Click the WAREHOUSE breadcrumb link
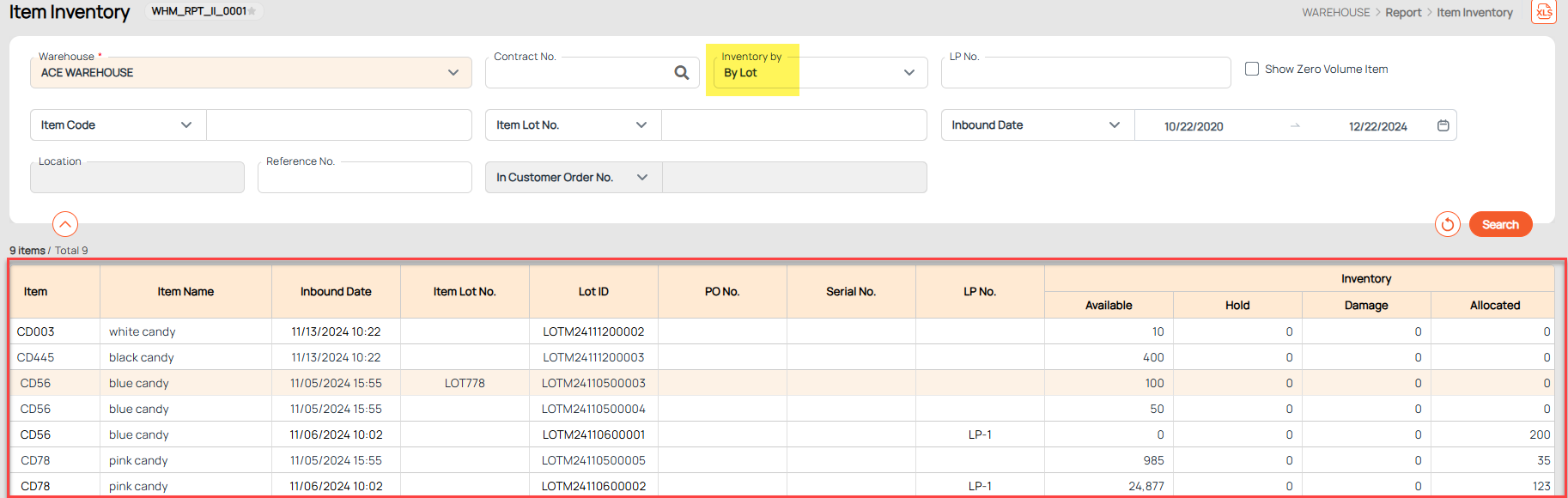1568x498 pixels. coord(1335,13)
